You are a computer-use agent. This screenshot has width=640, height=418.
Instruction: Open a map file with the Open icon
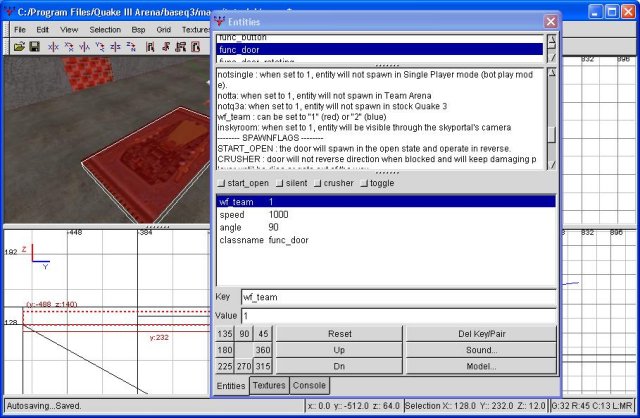pos(19,47)
